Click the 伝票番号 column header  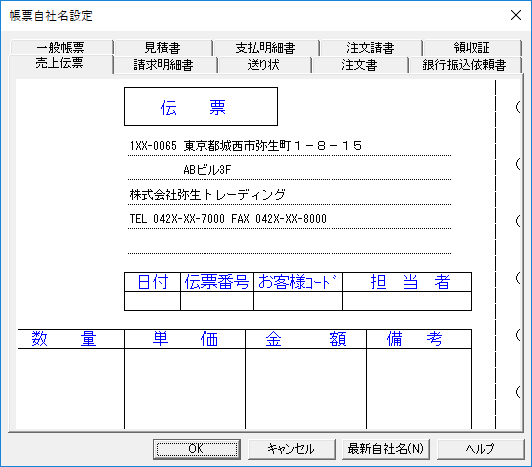[217, 282]
